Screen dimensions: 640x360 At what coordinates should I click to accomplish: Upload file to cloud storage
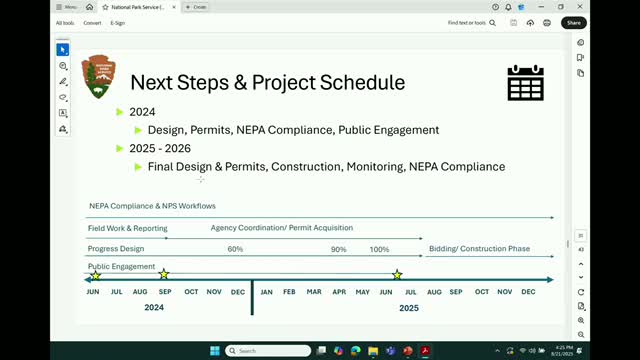pyautogui.click(x=530, y=23)
